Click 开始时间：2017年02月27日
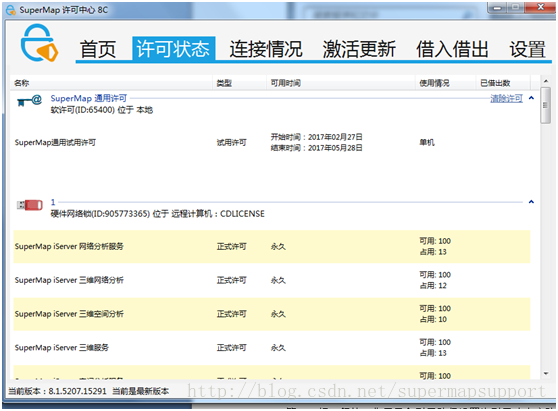 coord(317,137)
